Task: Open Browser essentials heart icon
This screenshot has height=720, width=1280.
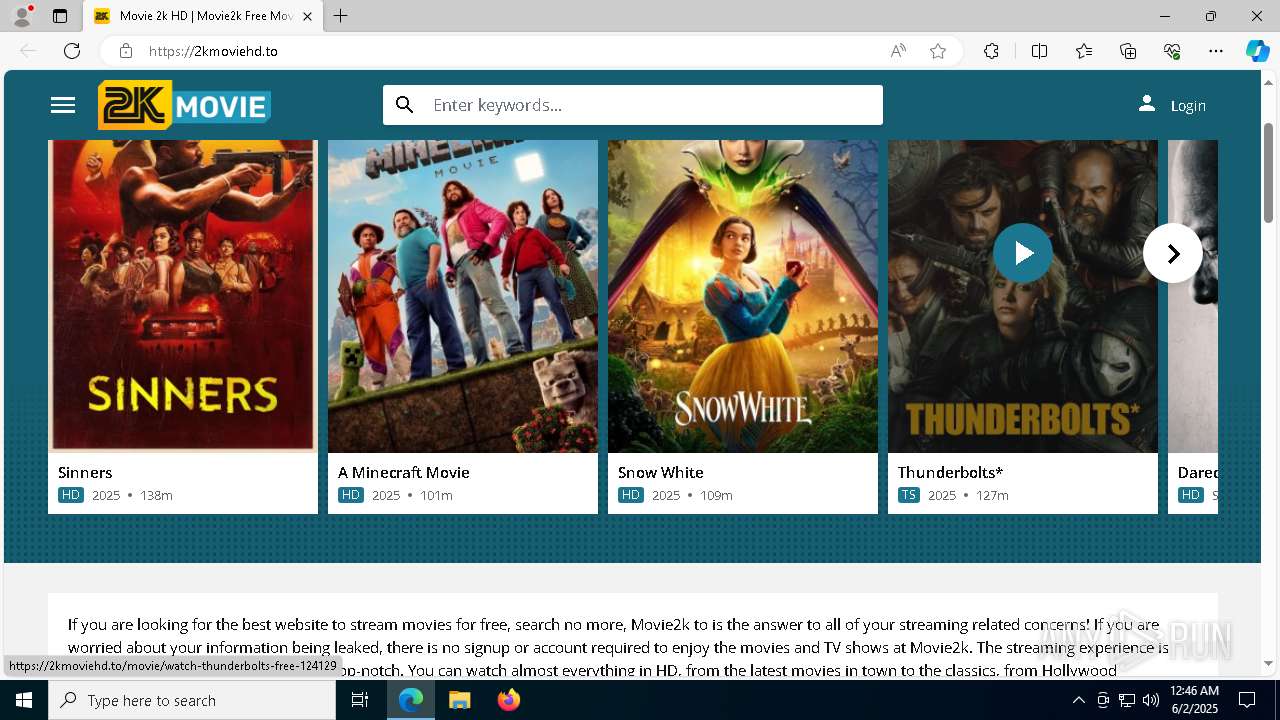Action: tap(1172, 51)
